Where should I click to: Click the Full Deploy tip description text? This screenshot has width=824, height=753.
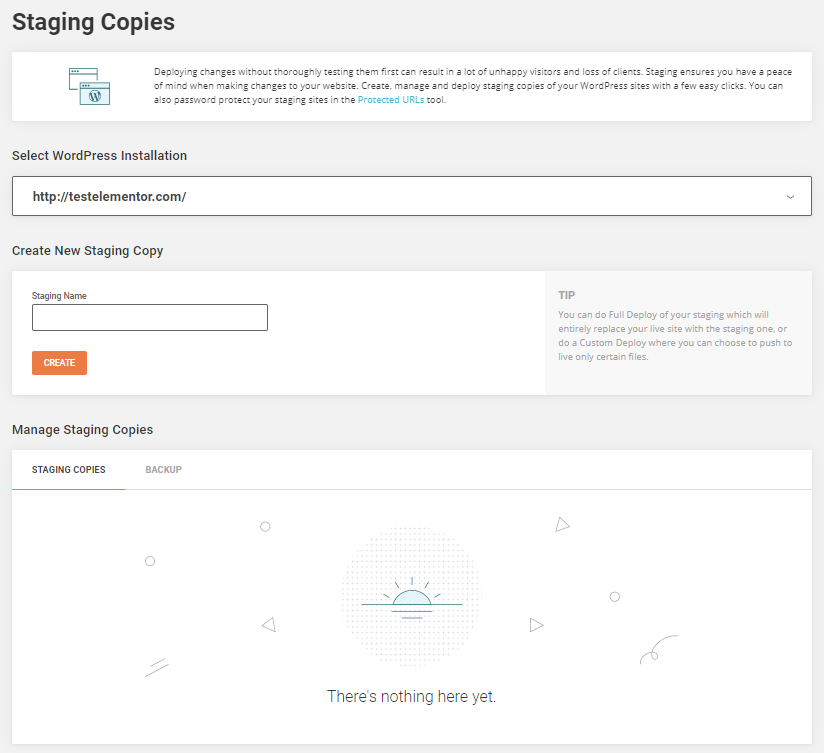675,335
